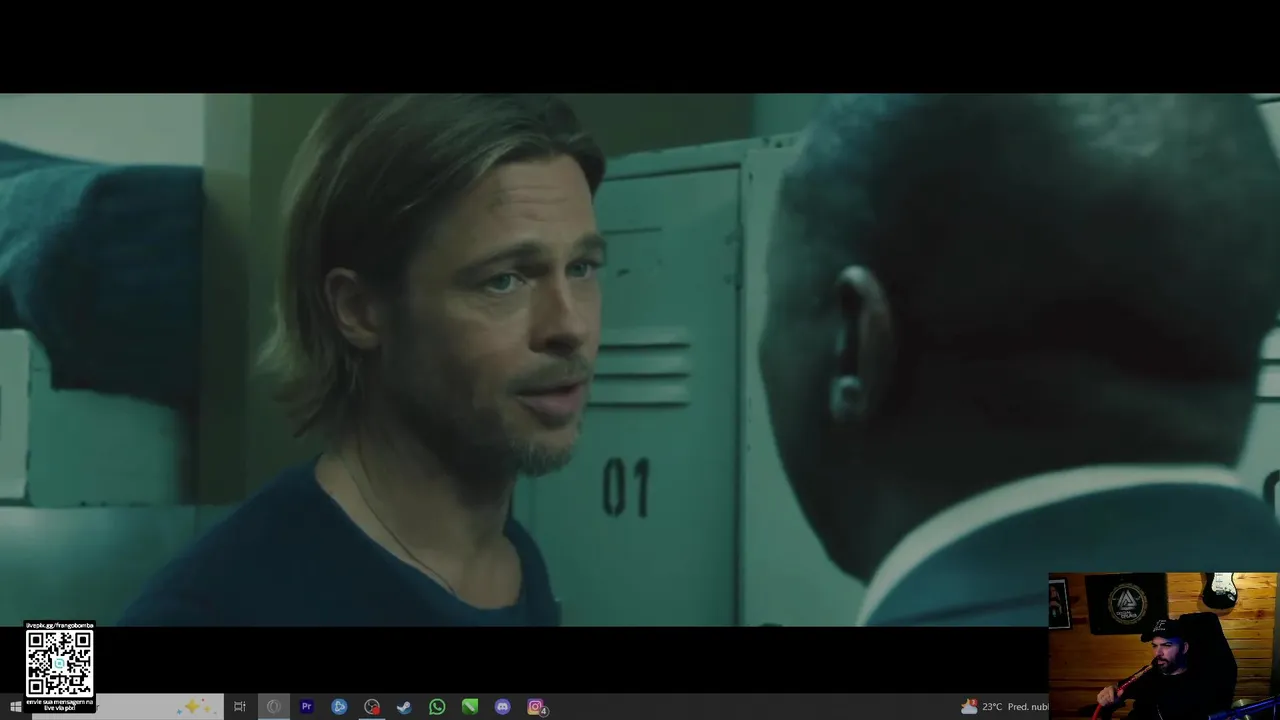
Task: Open WhatsApp from the taskbar
Action: (x=437, y=707)
